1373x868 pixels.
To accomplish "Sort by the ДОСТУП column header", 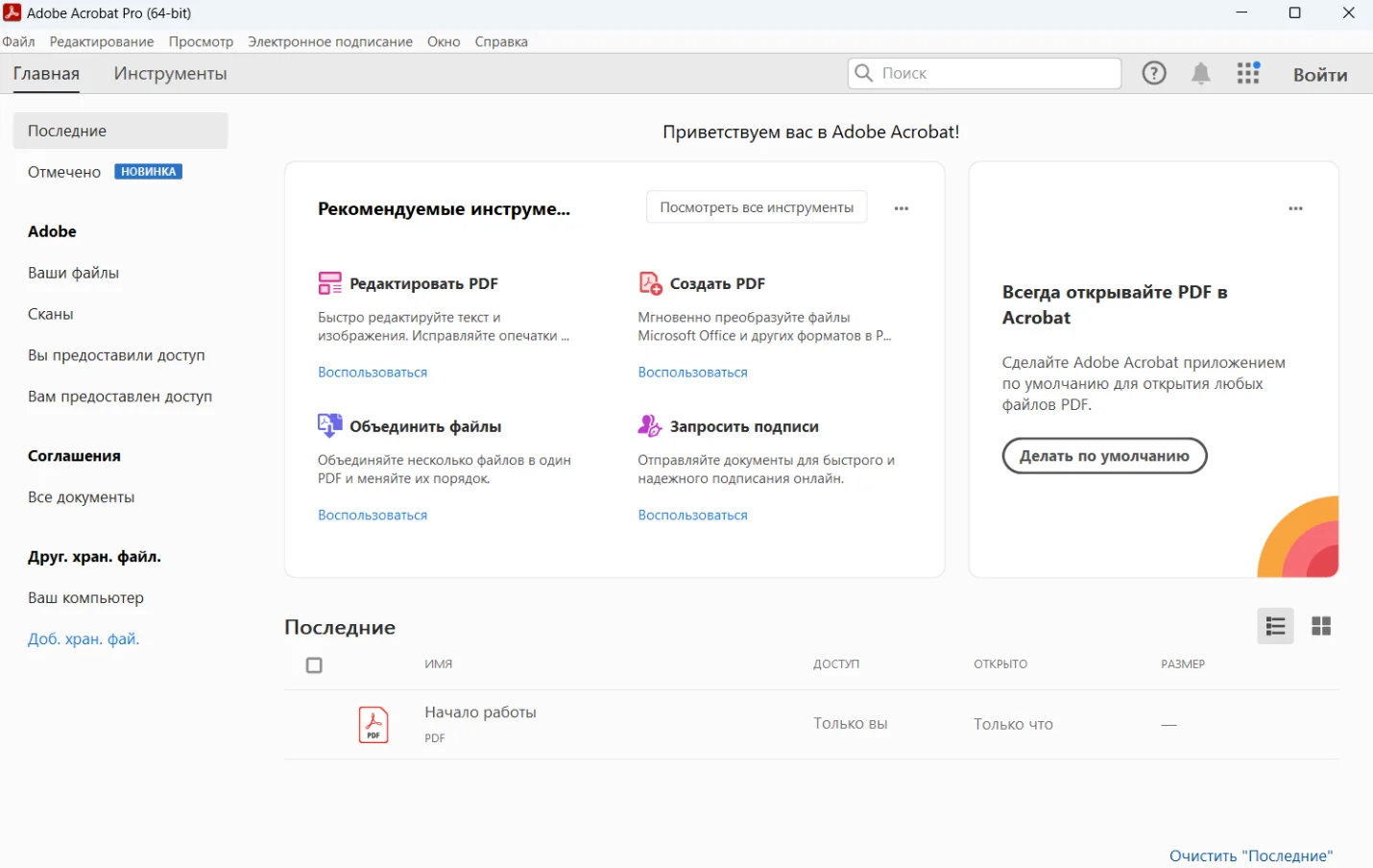I will tap(836, 664).
